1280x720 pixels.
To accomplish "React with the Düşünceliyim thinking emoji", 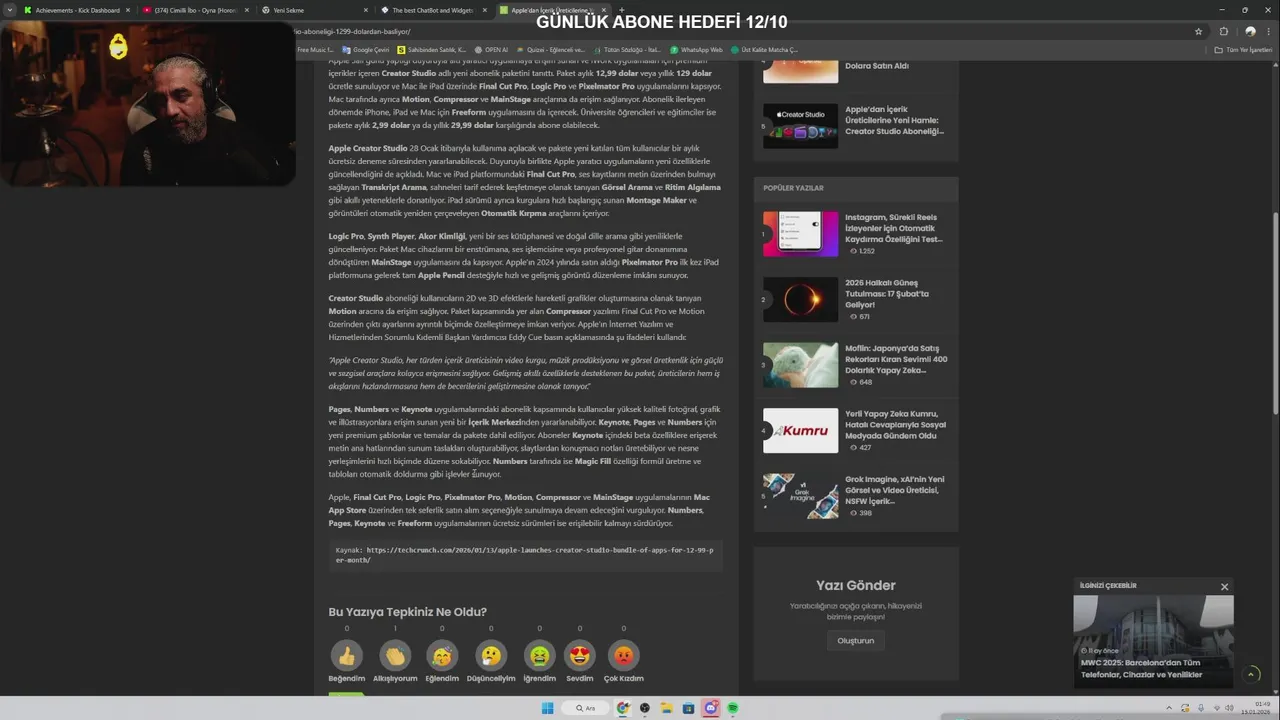I will point(491,656).
